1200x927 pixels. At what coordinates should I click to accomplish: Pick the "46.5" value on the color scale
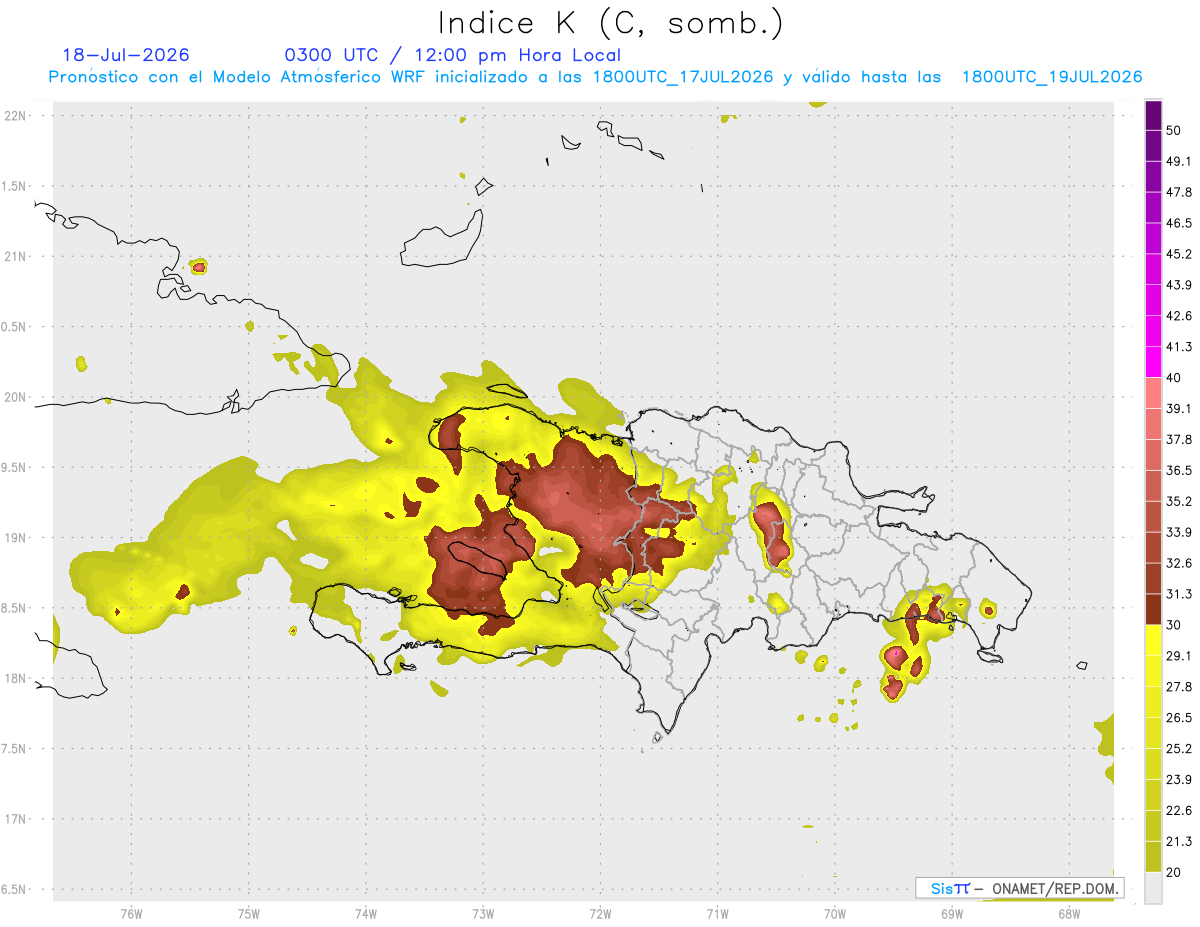pyautogui.click(x=1179, y=223)
